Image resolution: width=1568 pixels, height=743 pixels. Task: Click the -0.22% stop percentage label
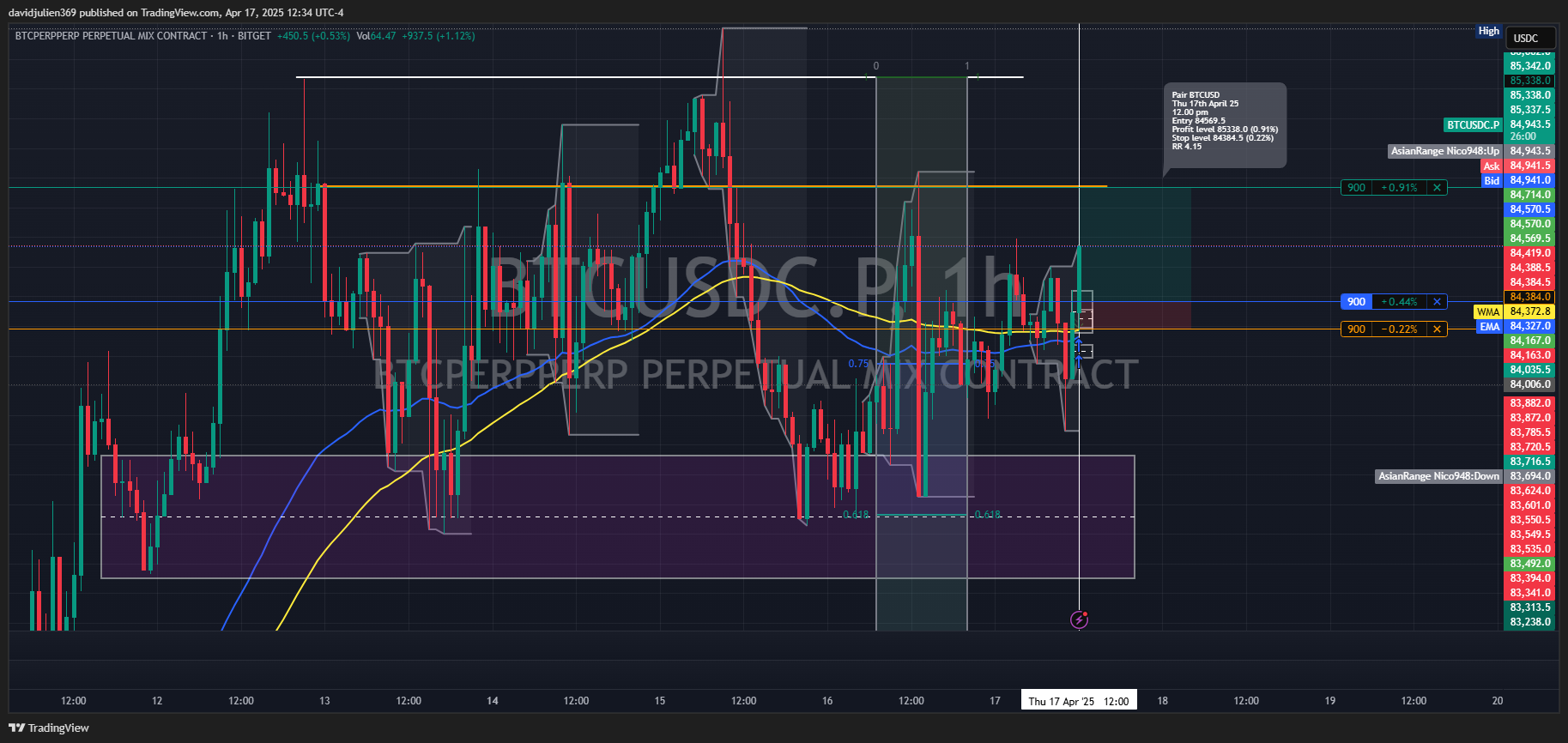click(x=1399, y=329)
